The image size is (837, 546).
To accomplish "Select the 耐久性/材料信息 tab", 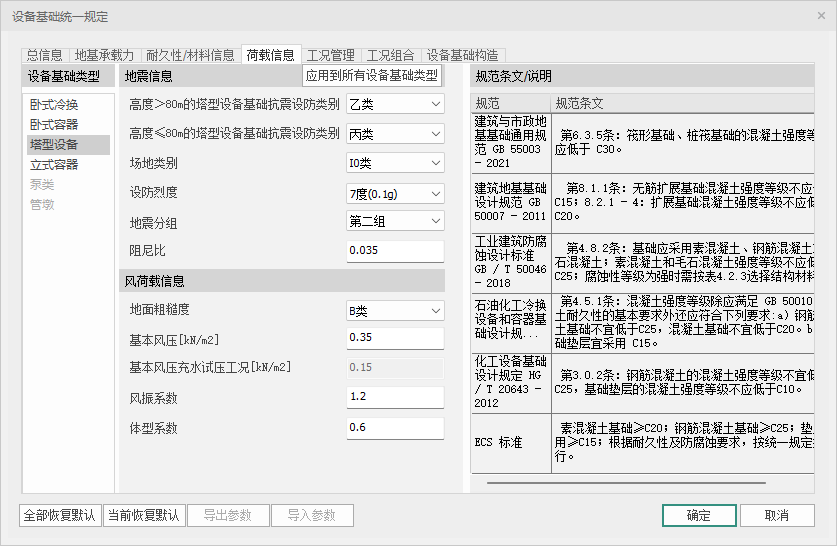I will (x=190, y=55).
